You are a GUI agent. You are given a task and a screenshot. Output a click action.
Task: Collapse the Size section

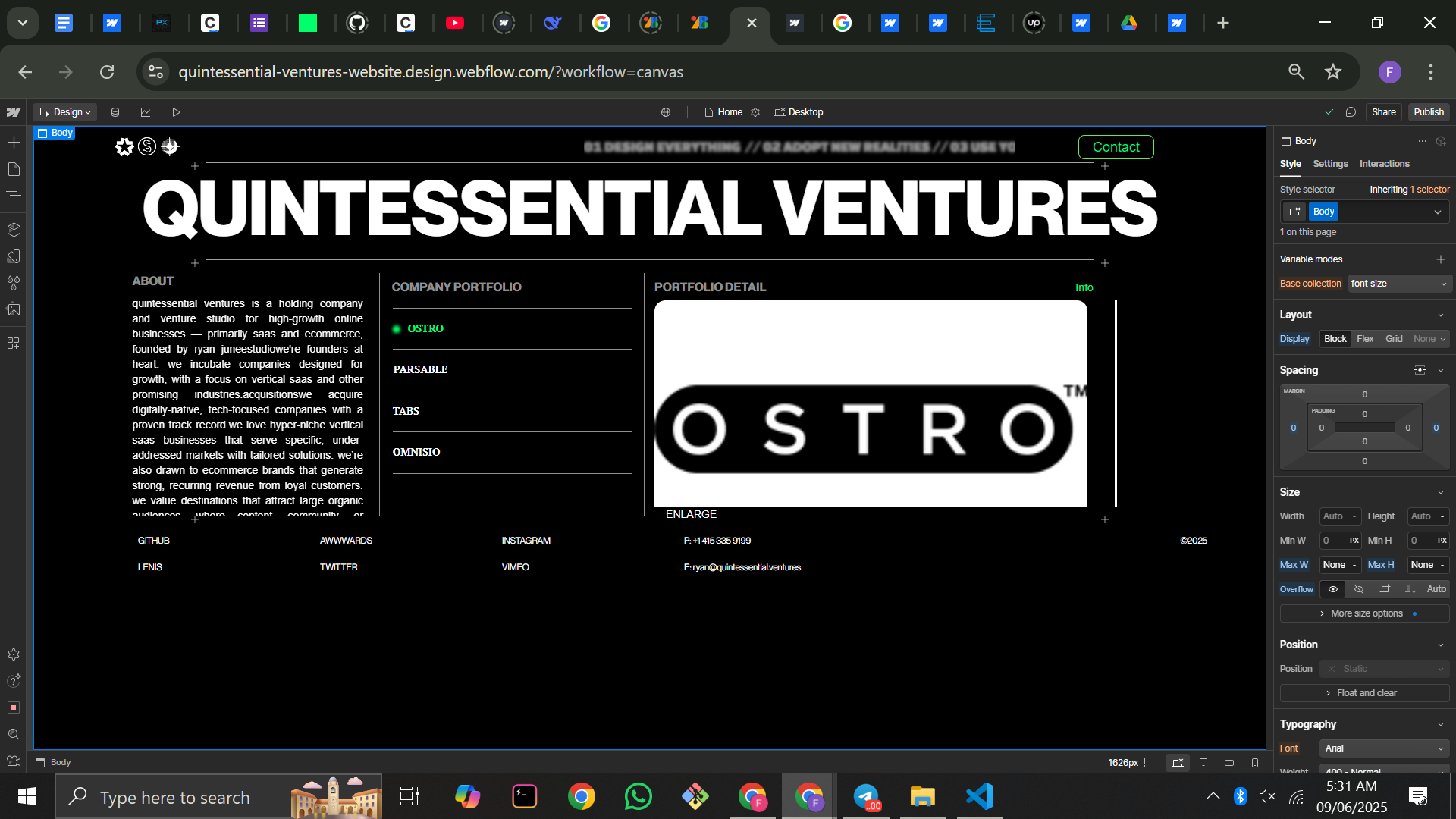[x=1441, y=493]
